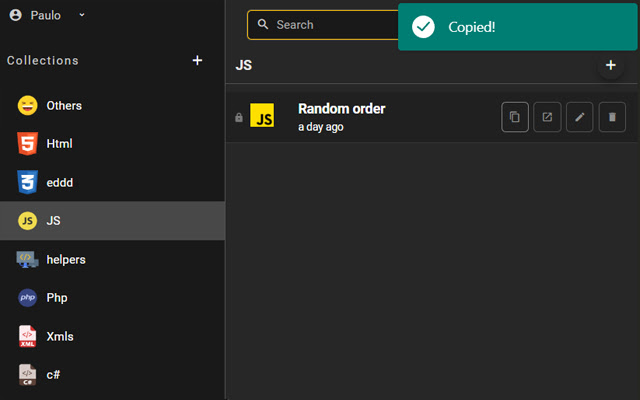The width and height of the screenshot is (640, 400).
Task: Open Random order snippet in new window
Action: click(x=547, y=117)
